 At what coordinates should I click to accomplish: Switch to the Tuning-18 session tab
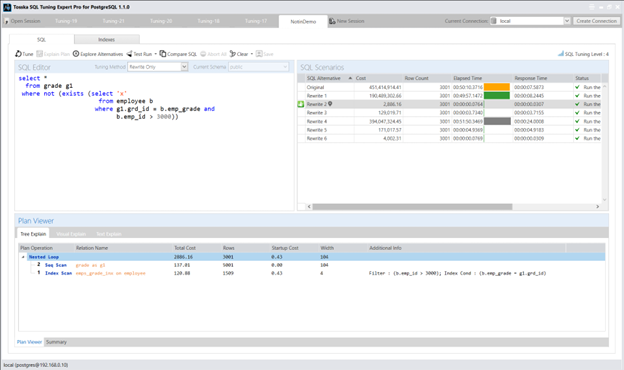pyautogui.click(x=208, y=21)
